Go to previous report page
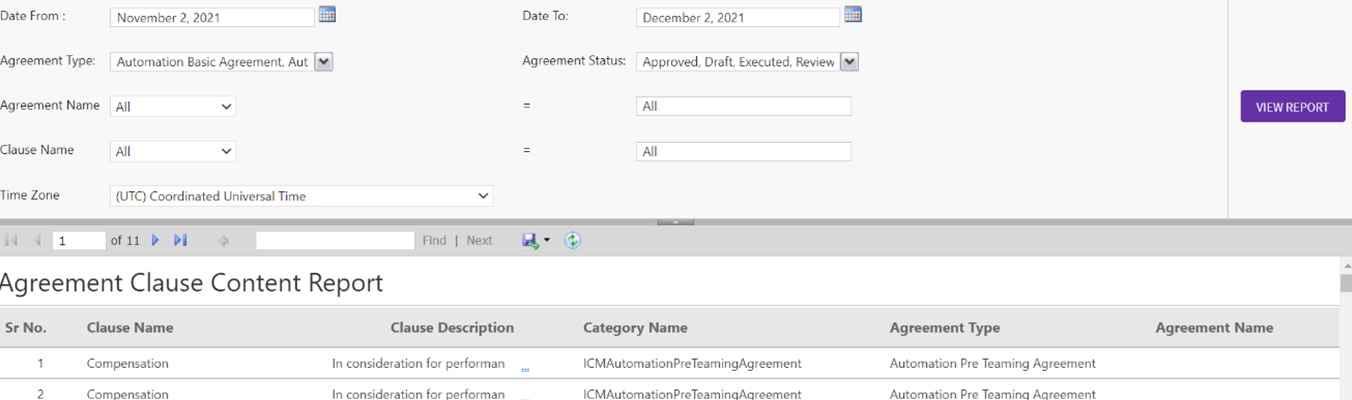This screenshot has width=1352, height=400. coord(37,240)
